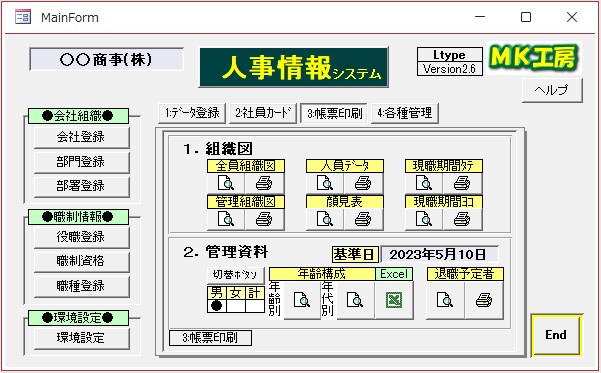601x373 pixels.
Task: Click the 部門登録 button
Action: (x=81, y=162)
